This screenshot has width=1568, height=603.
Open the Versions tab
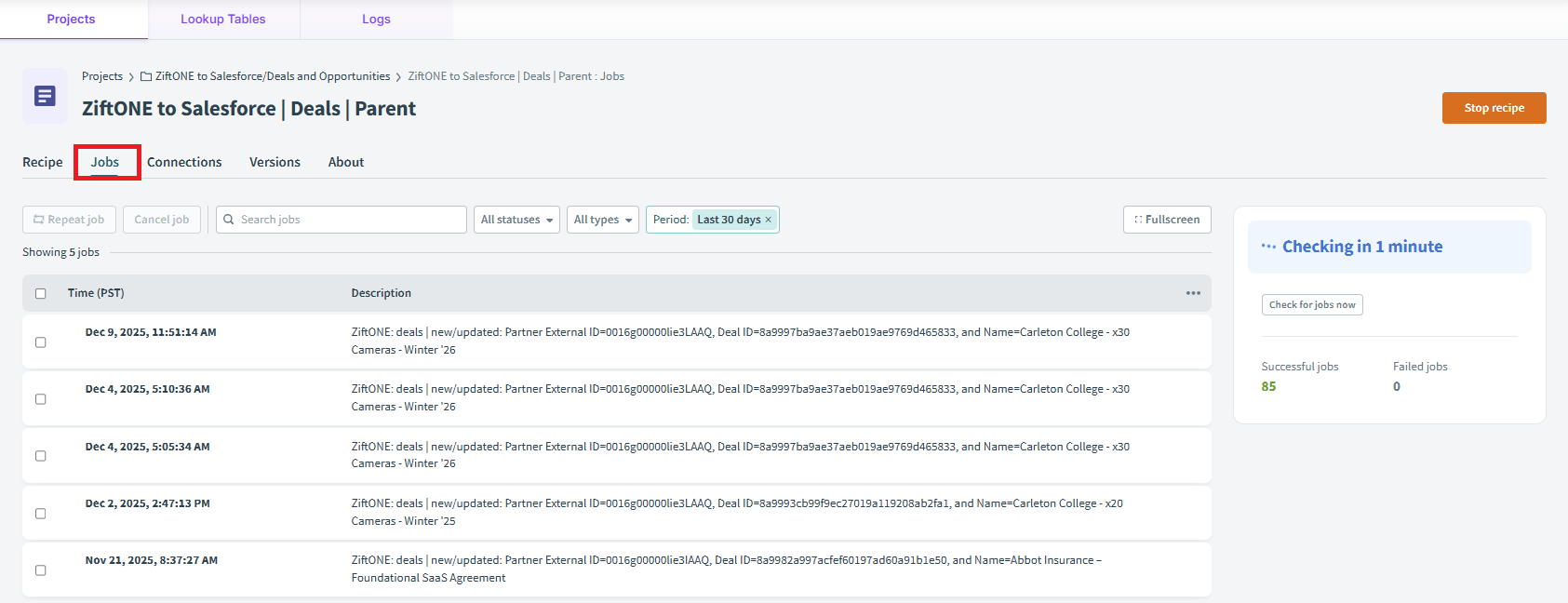point(275,162)
